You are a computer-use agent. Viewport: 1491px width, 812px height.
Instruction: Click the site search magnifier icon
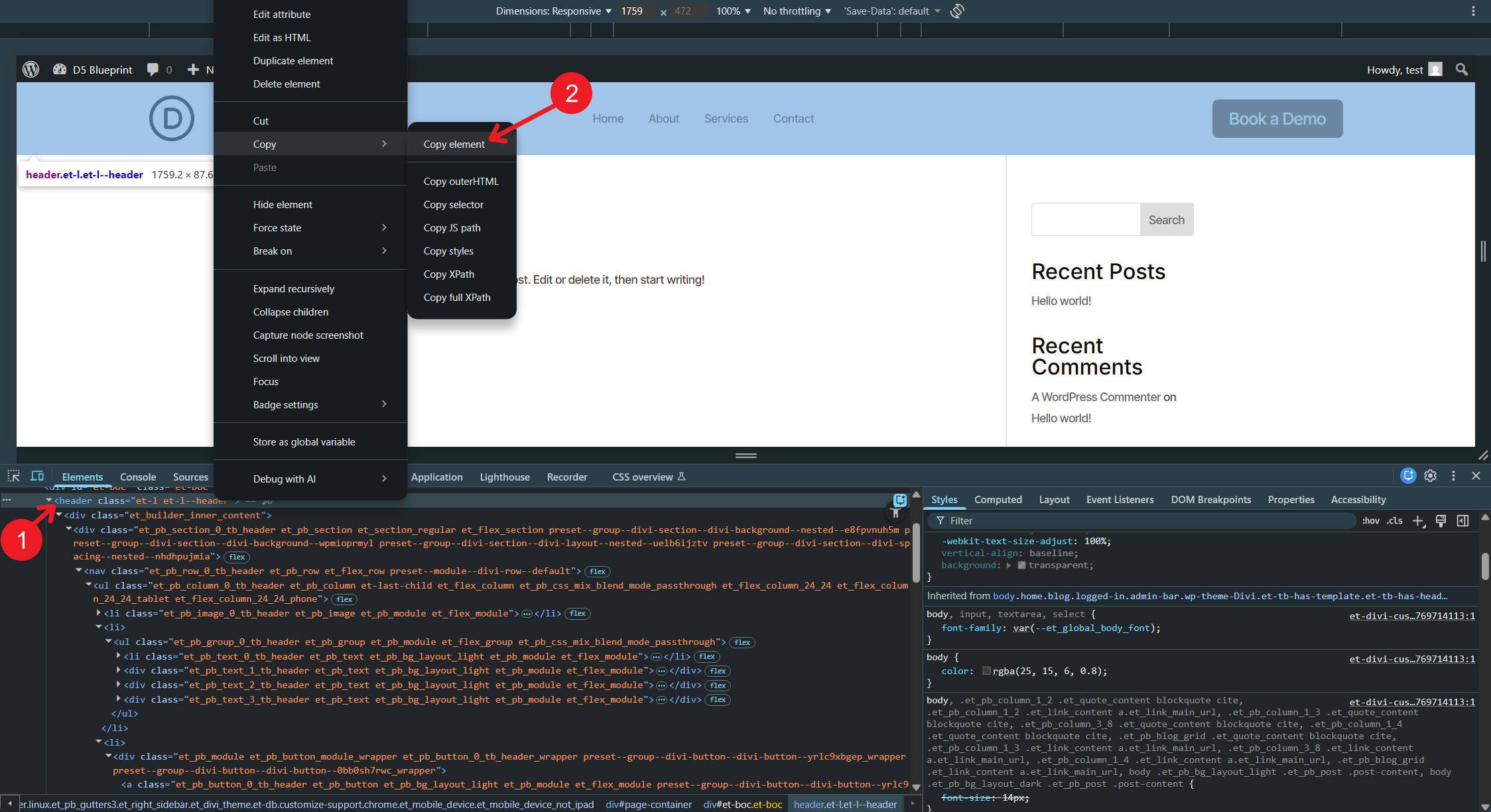[x=1462, y=69]
